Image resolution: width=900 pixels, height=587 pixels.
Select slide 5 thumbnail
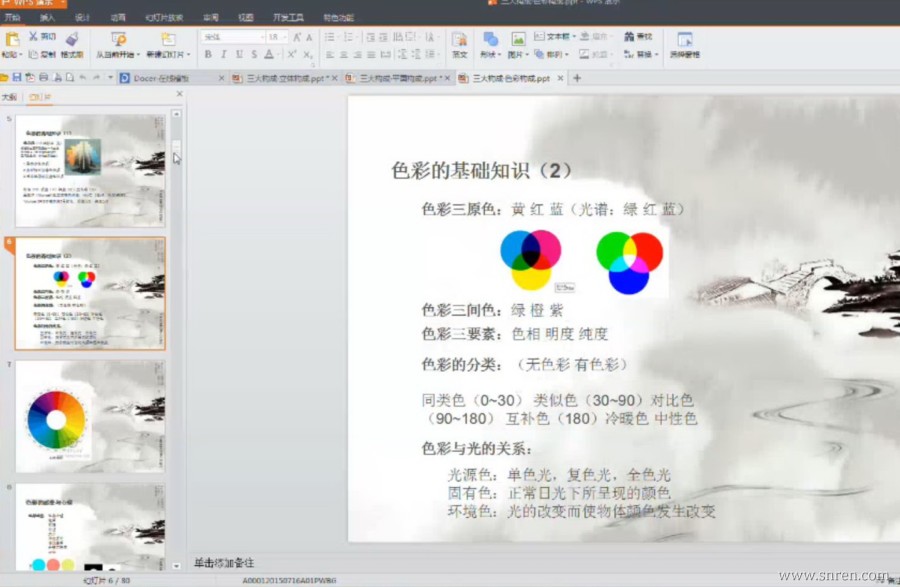click(x=90, y=170)
